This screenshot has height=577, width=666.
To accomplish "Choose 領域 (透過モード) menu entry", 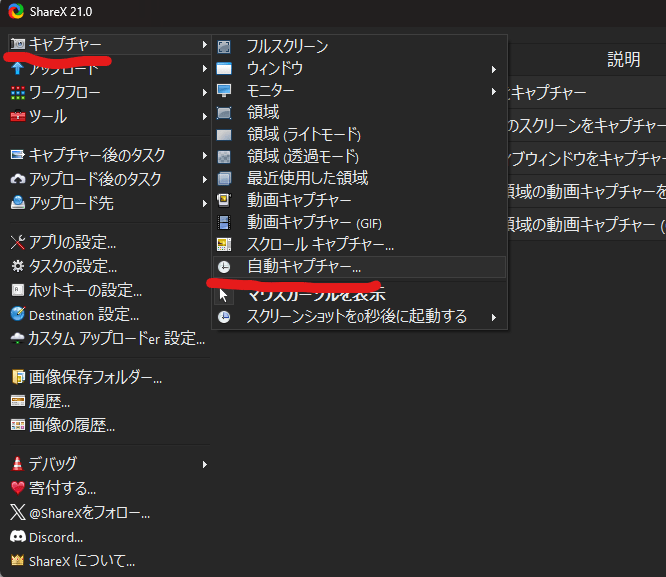I will pyautogui.click(x=359, y=157).
